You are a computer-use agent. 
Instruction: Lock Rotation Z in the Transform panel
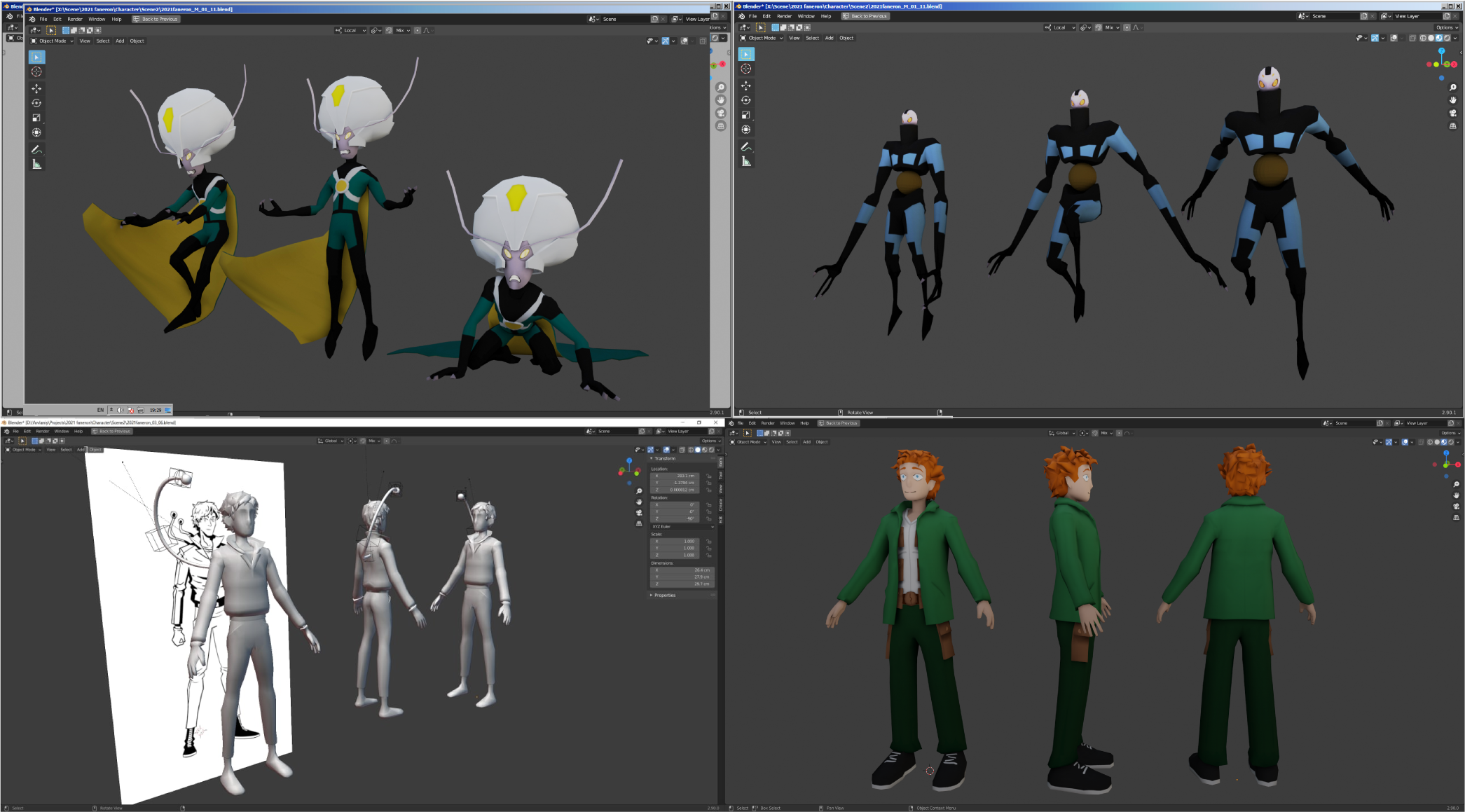(709, 518)
